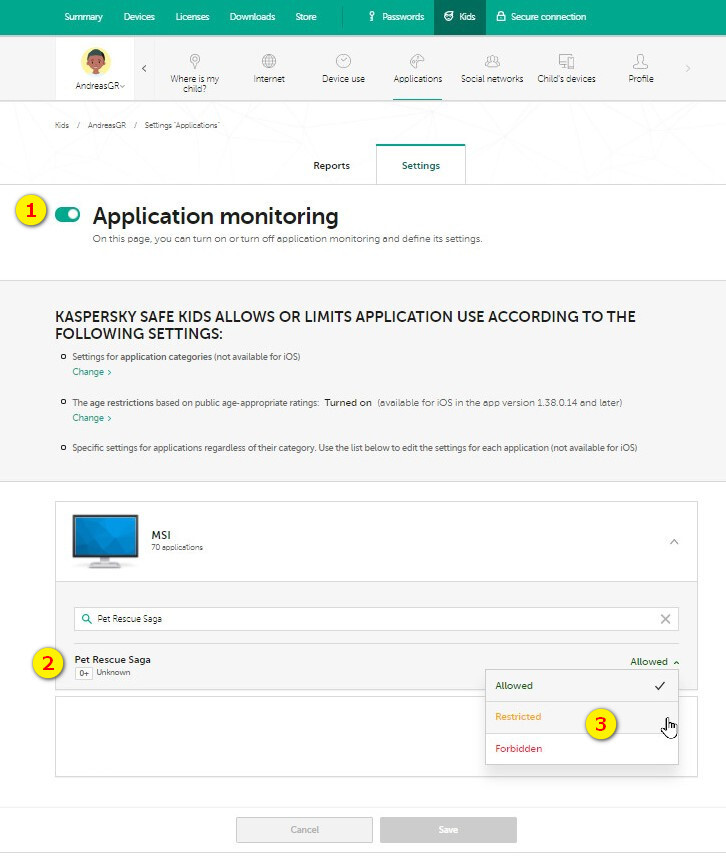Click the 70 applications count text

coord(177,547)
